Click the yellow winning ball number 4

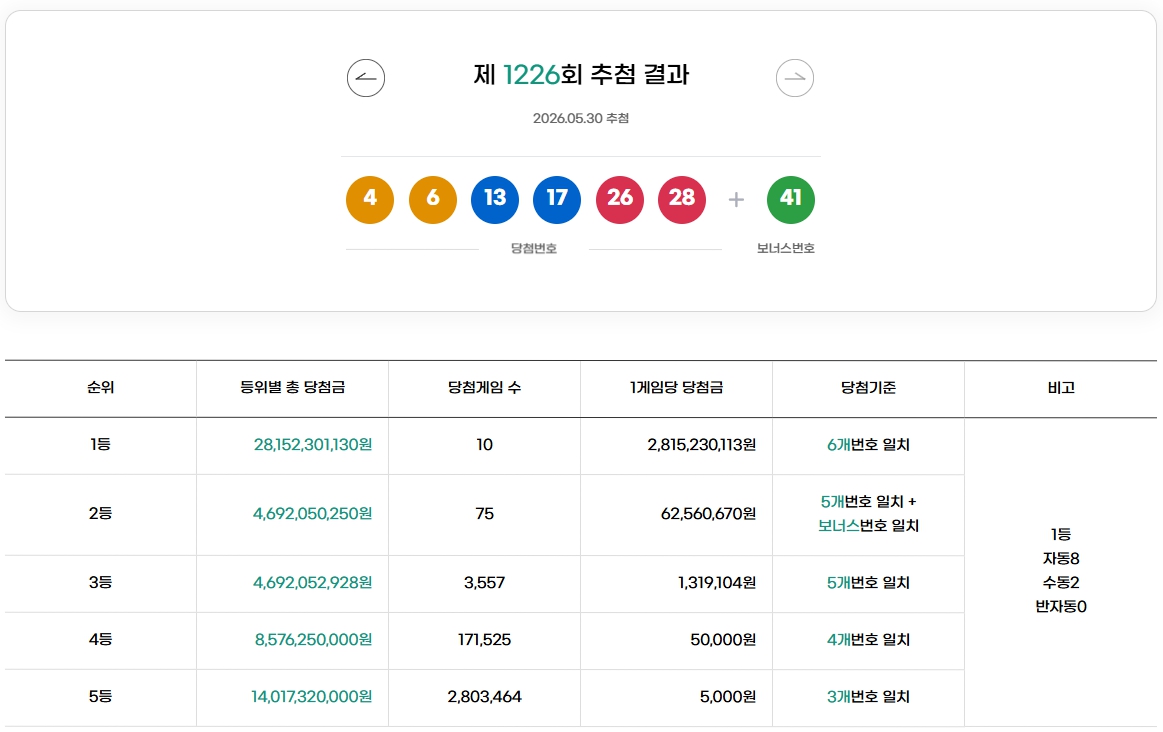tap(369, 200)
